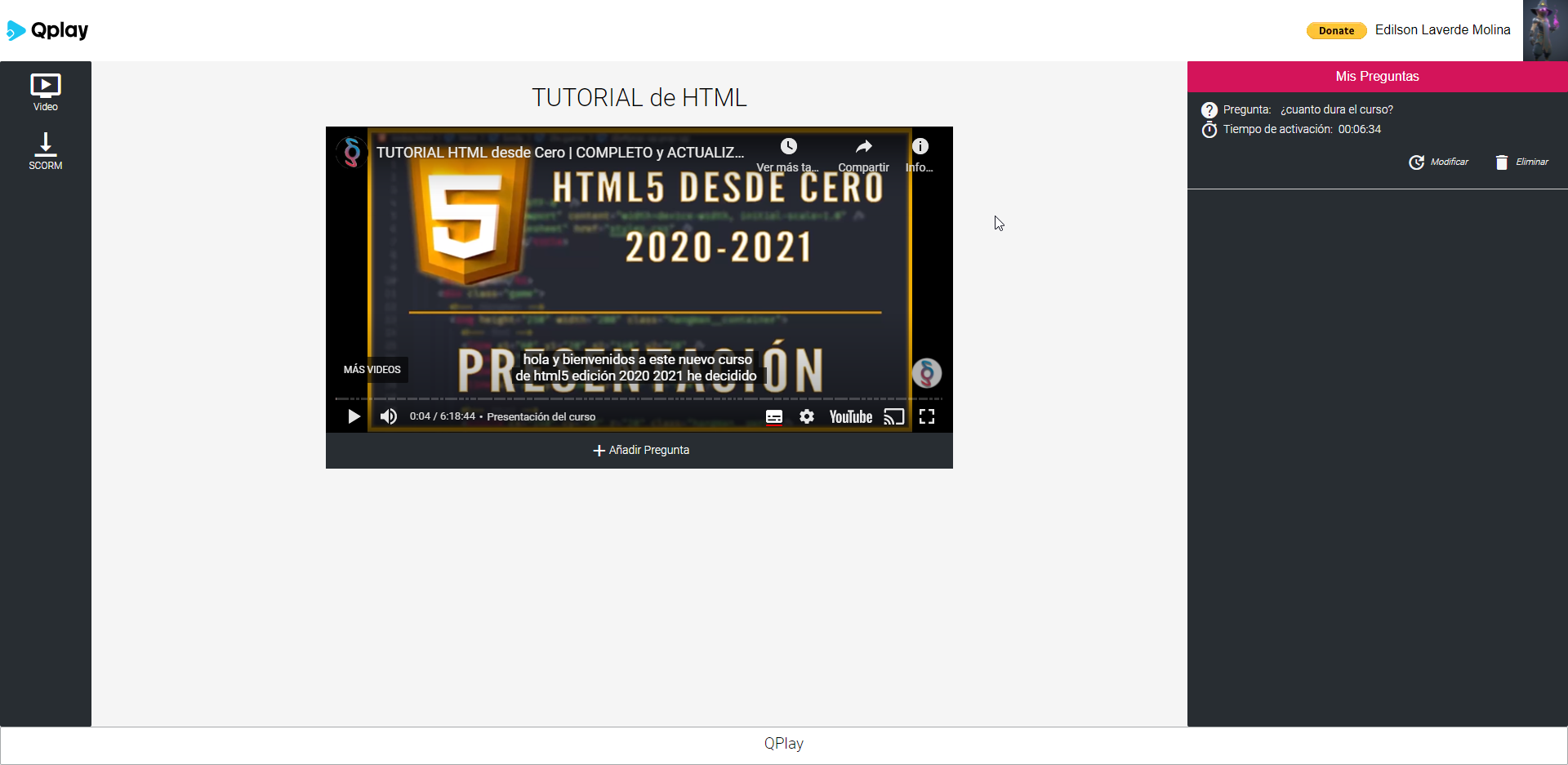Play the YouTube video
The height and width of the screenshot is (765, 1568).
point(354,416)
